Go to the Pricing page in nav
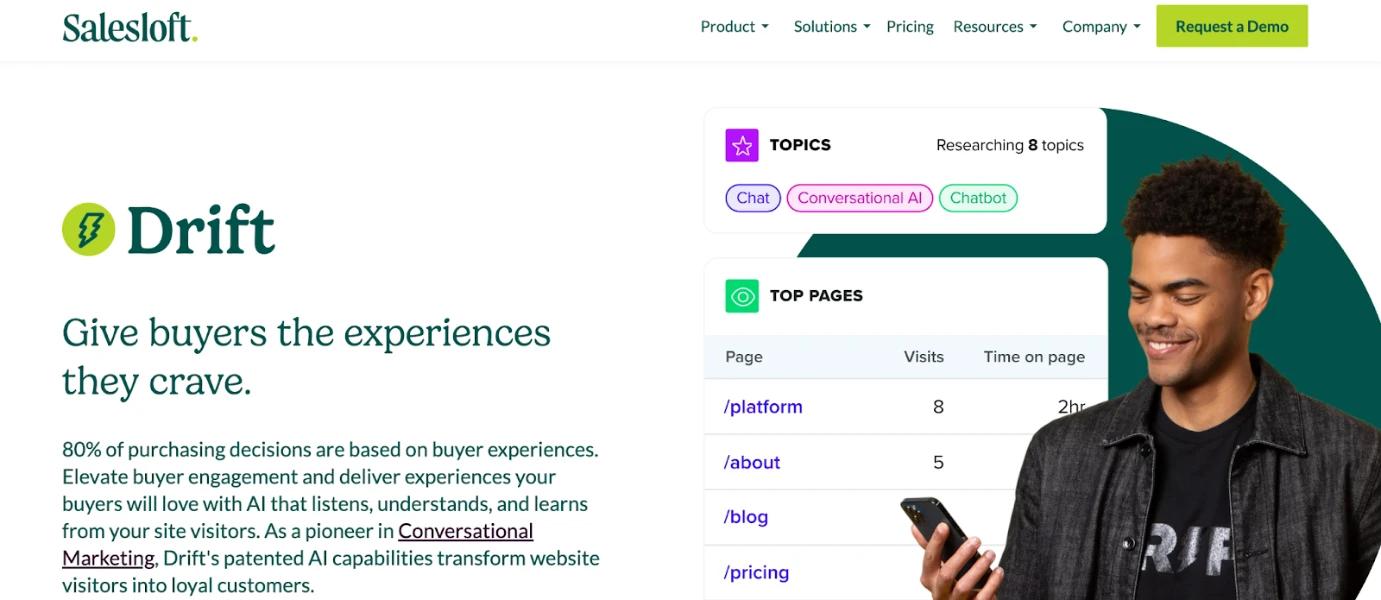 click(910, 27)
